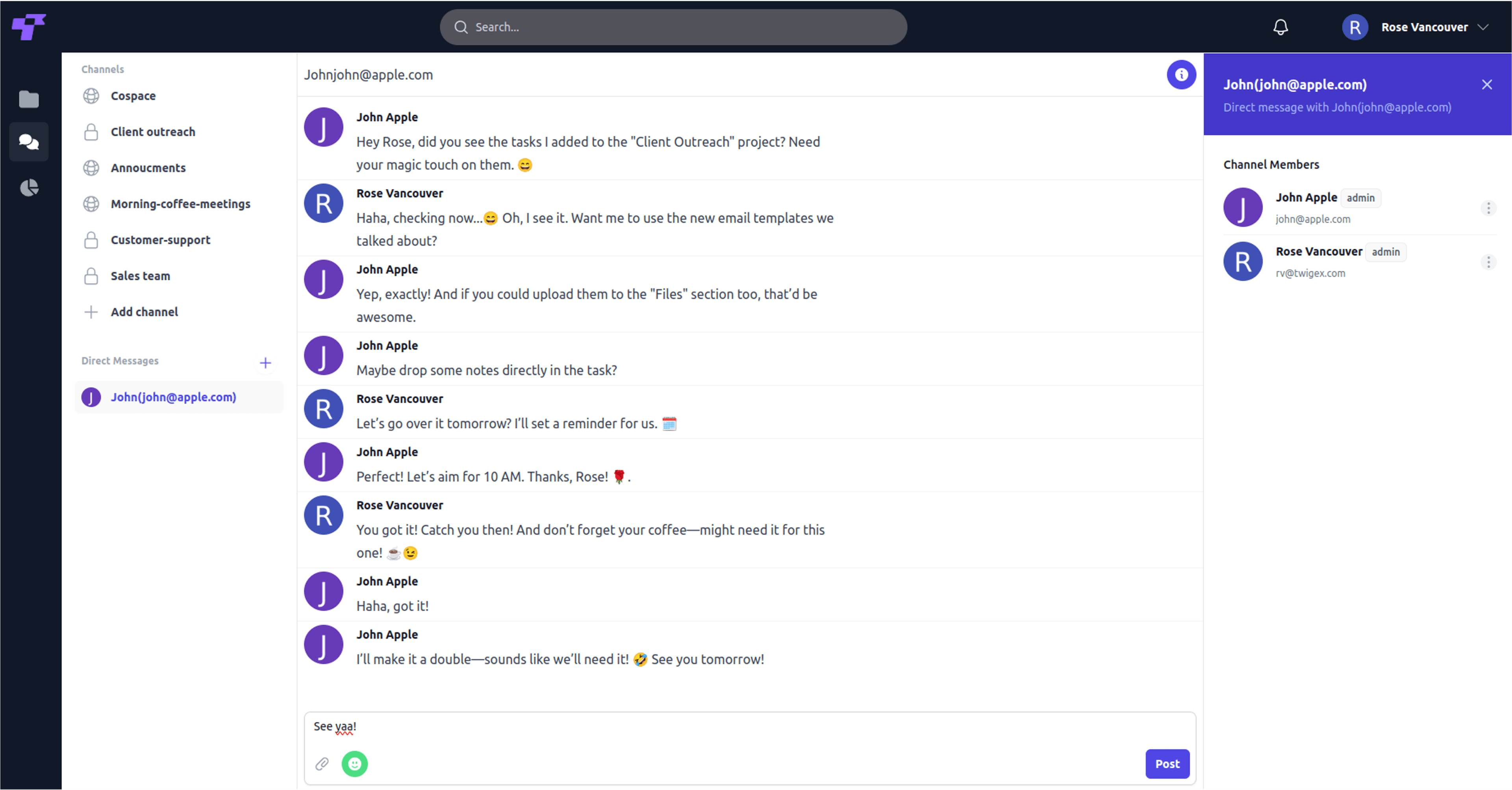Open the Analytics pie chart icon
1512x790 pixels.
[29, 187]
